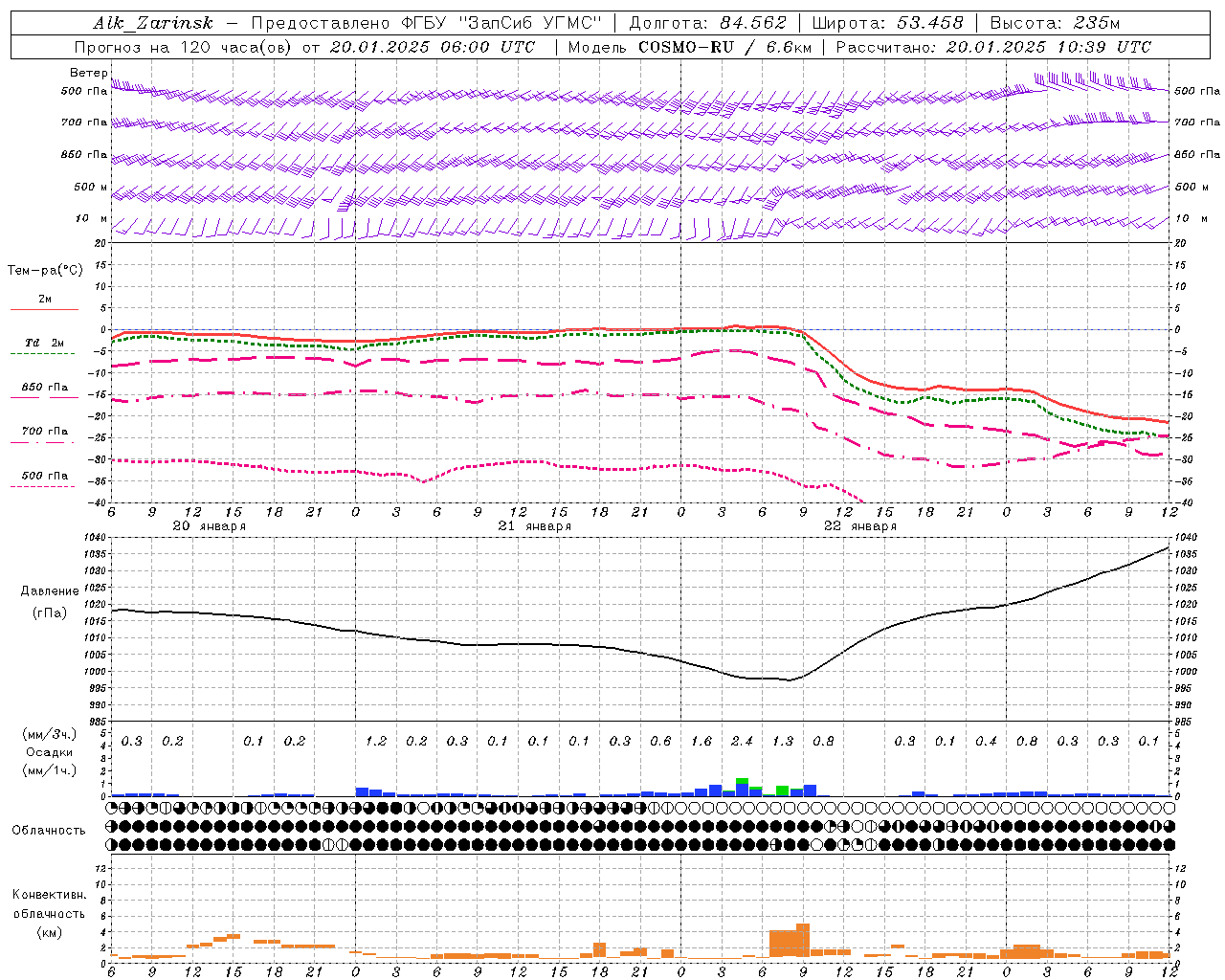Image resolution: width=1225 pixels, height=980 pixels.
Task: Select the 'ФГБУ "ЗапСиб УГМС"' provider text
Action: click(x=502, y=23)
